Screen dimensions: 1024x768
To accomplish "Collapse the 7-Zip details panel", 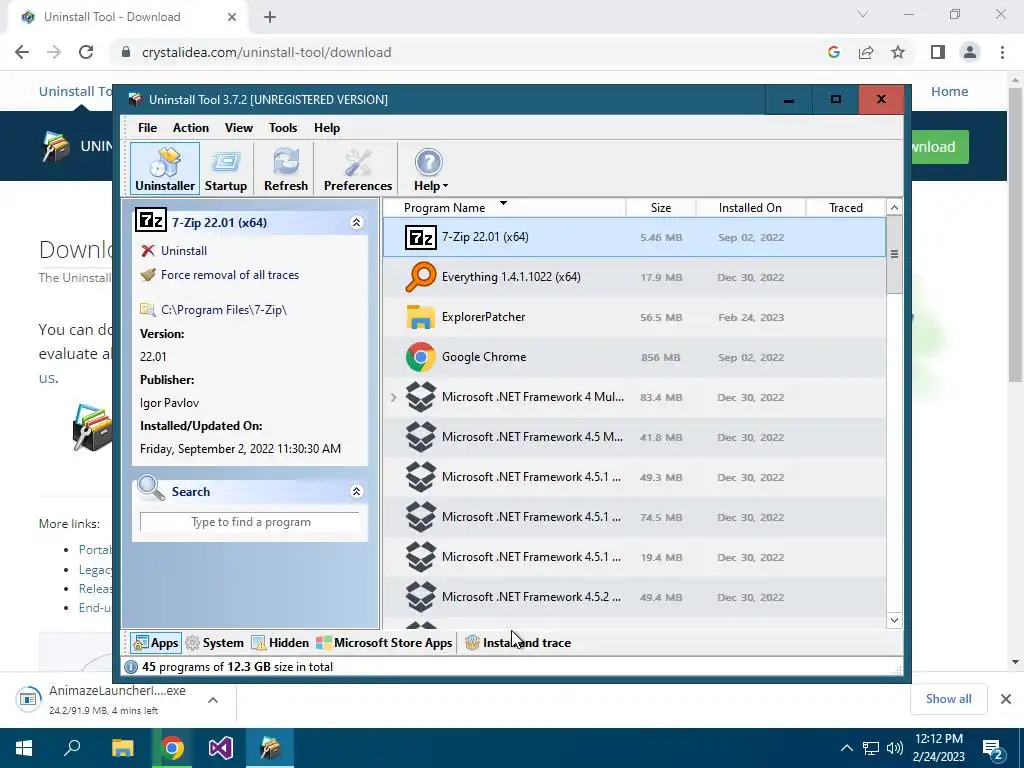I will click(x=357, y=223).
